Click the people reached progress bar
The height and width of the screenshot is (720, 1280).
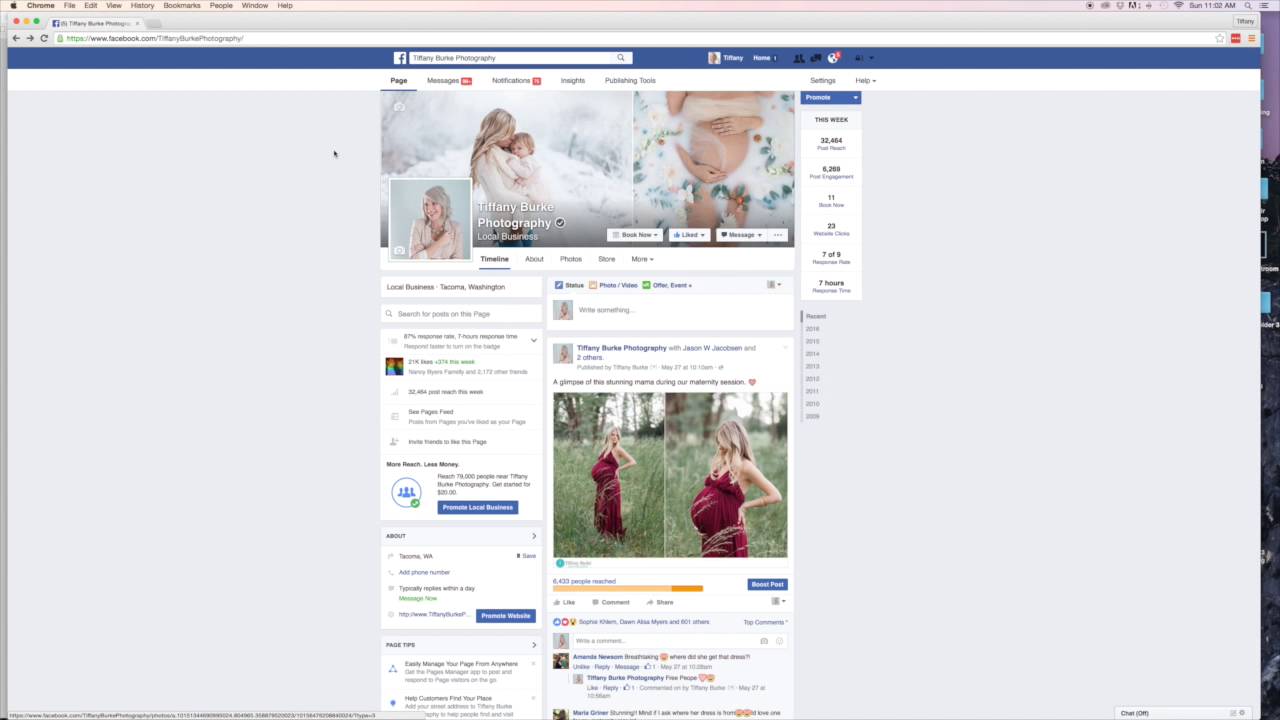[628, 589]
